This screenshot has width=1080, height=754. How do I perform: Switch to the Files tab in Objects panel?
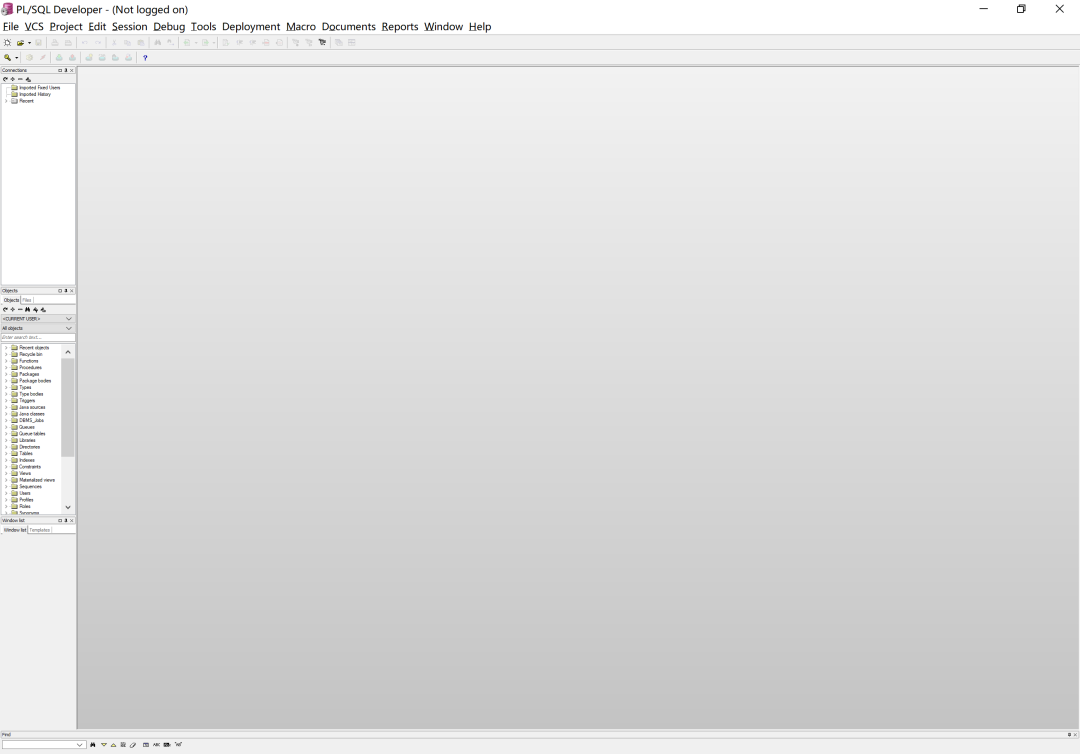(27, 300)
